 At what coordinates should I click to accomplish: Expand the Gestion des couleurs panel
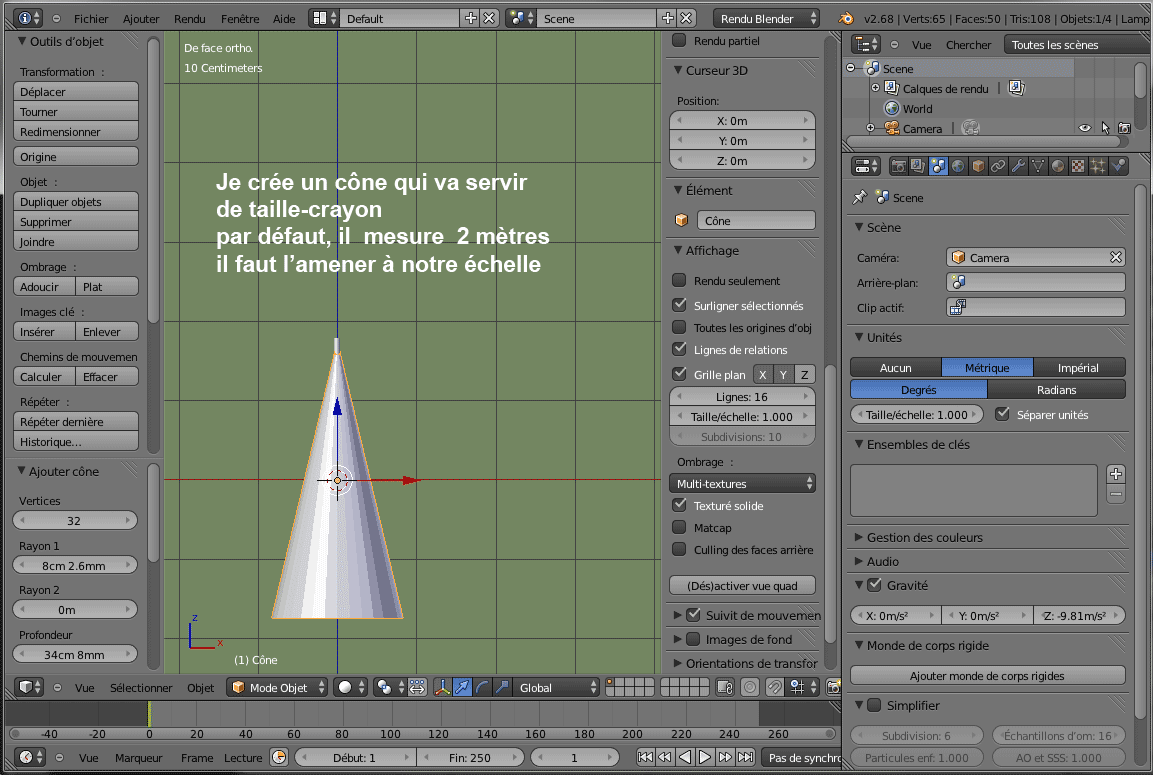924,537
